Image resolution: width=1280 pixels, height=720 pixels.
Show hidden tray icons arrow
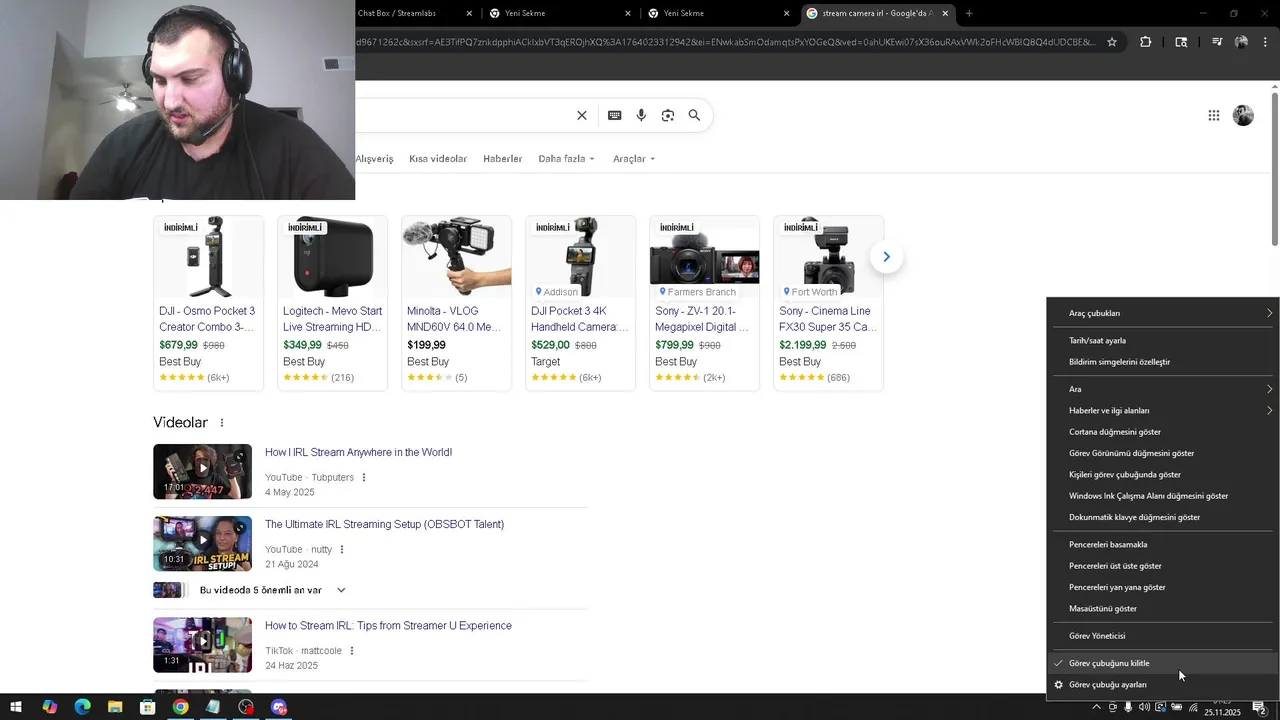point(1096,707)
